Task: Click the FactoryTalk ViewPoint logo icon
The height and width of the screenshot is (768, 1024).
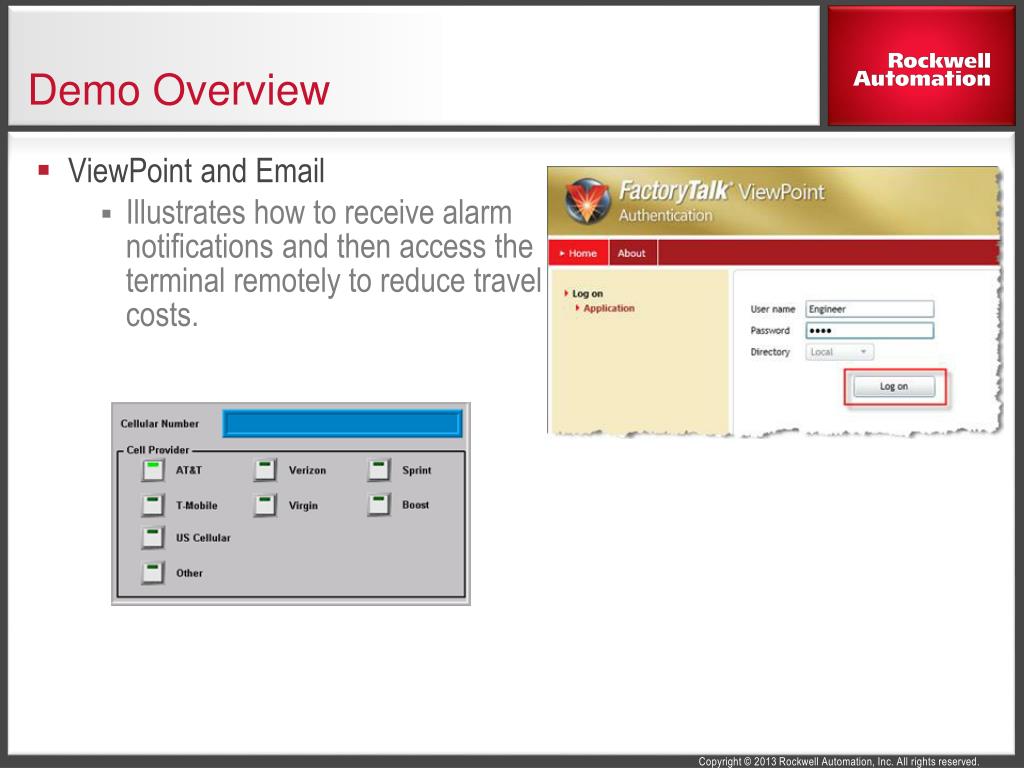Action: tap(587, 201)
